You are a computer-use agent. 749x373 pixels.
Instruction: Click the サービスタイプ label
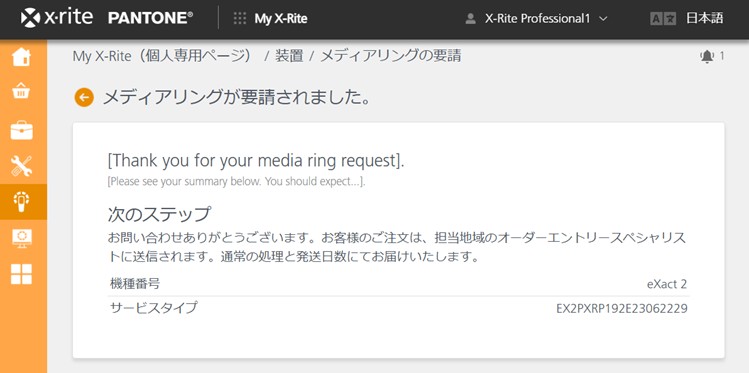coord(153,308)
